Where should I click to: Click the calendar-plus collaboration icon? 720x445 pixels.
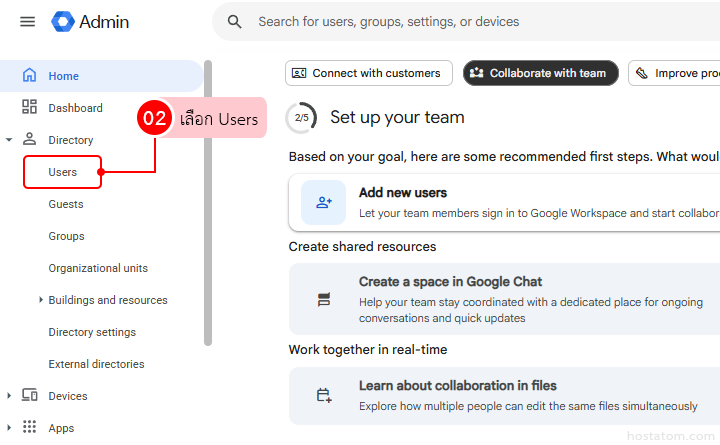pyautogui.click(x=324, y=395)
